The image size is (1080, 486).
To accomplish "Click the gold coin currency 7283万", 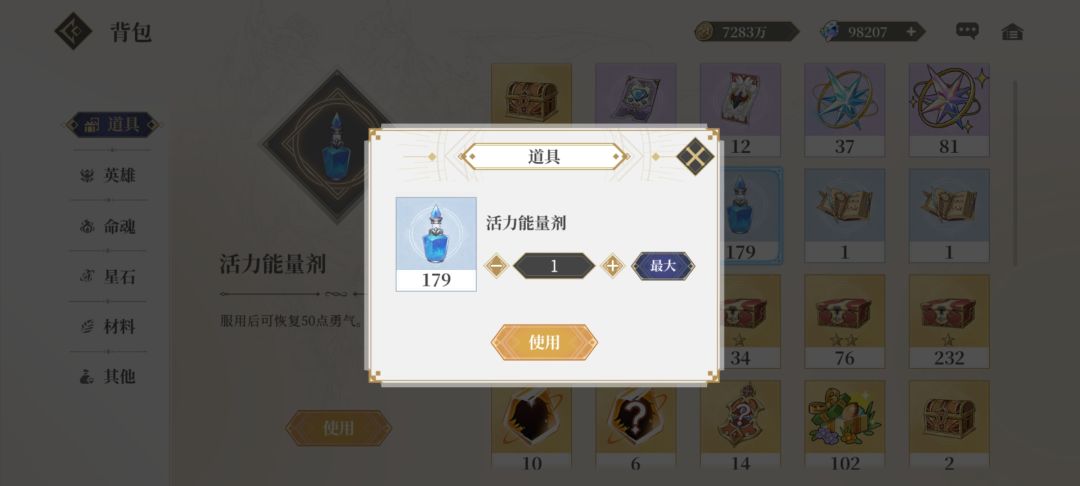I will coord(746,32).
